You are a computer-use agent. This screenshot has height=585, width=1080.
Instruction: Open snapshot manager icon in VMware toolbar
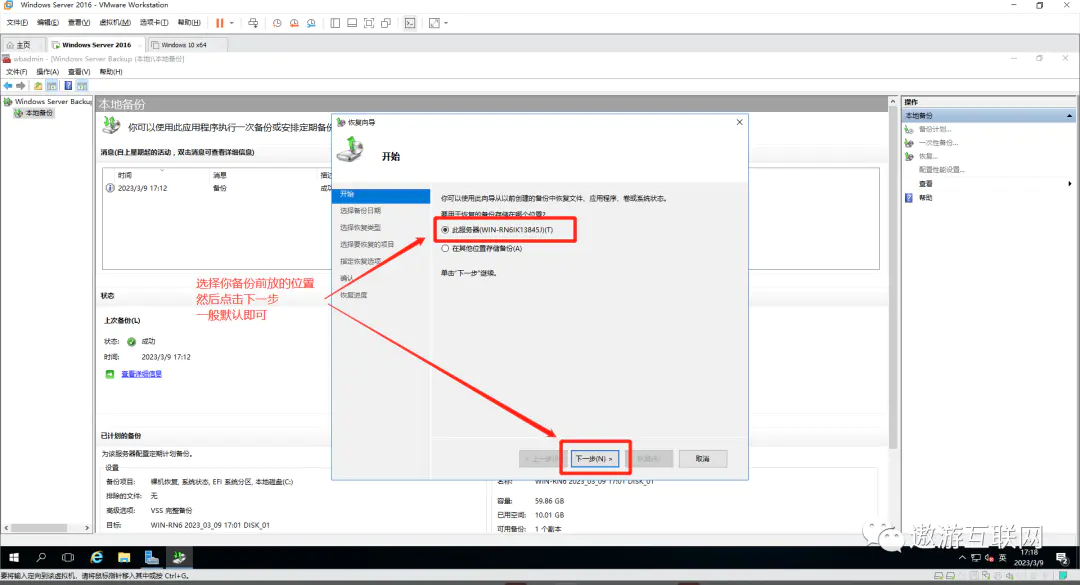(x=311, y=23)
